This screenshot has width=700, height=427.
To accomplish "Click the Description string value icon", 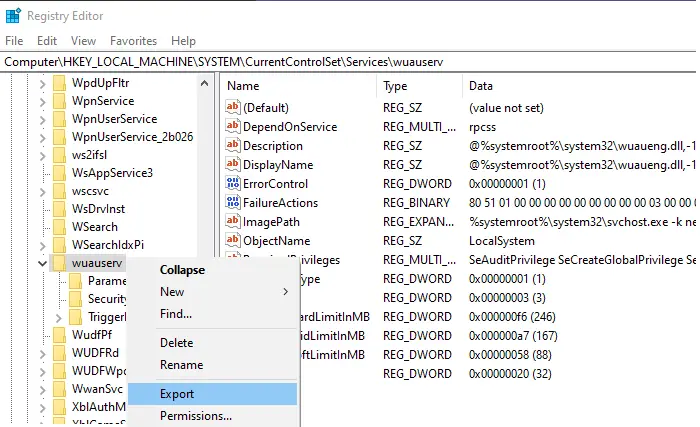I will (233, 145).
